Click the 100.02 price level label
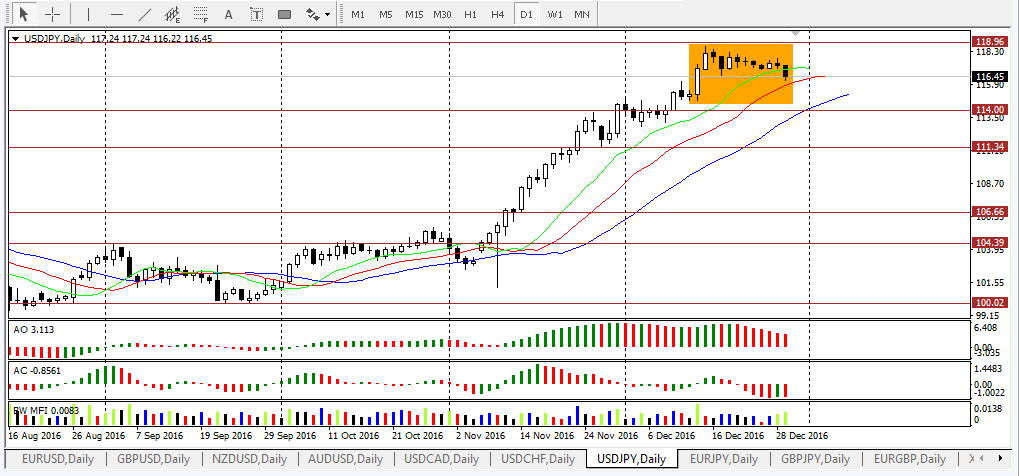The height and width of the screenshot is (476, 1019). [x=990, y=303]
